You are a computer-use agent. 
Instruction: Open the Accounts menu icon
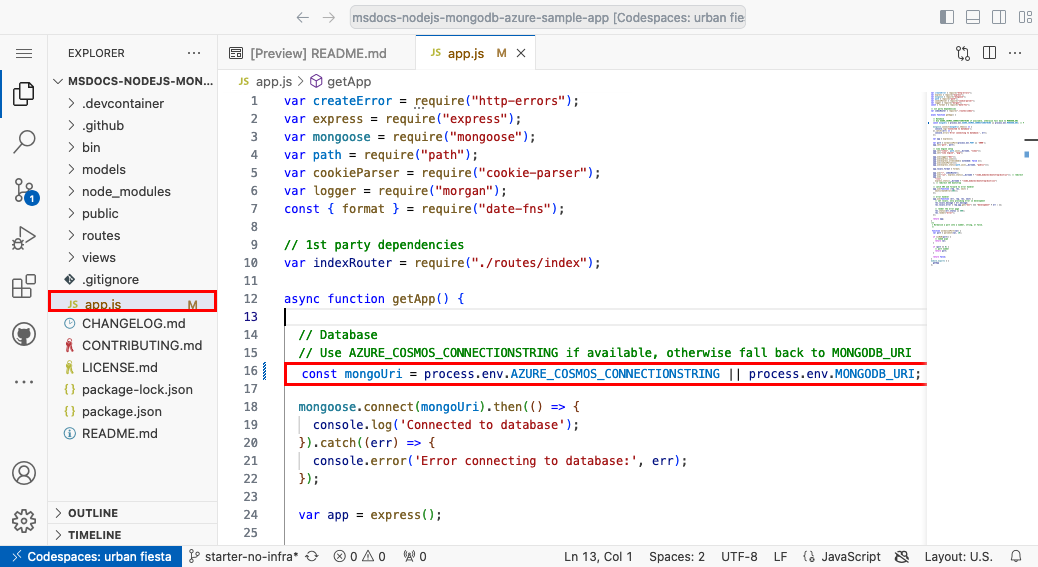pyautogui.click(x=24, y=473)
